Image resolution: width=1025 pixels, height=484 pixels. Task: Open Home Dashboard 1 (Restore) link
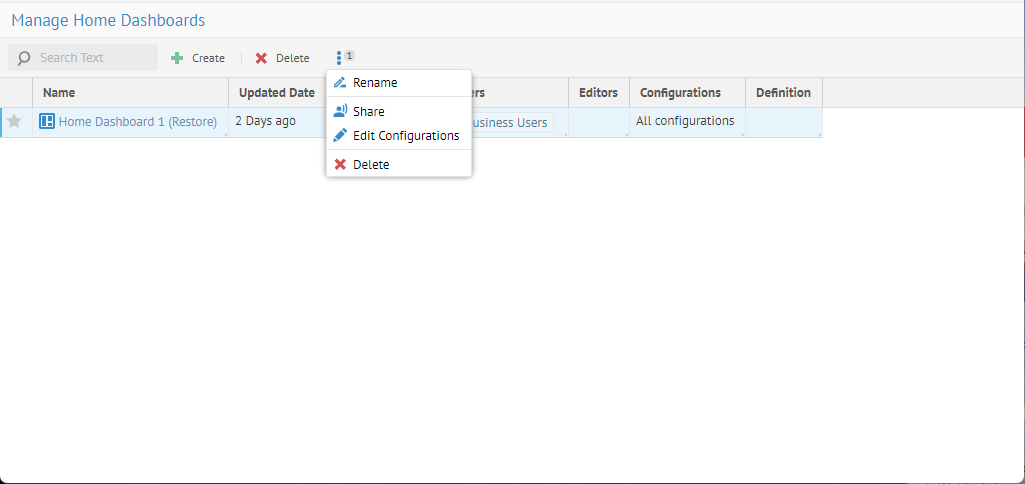(x=137, y=121)
